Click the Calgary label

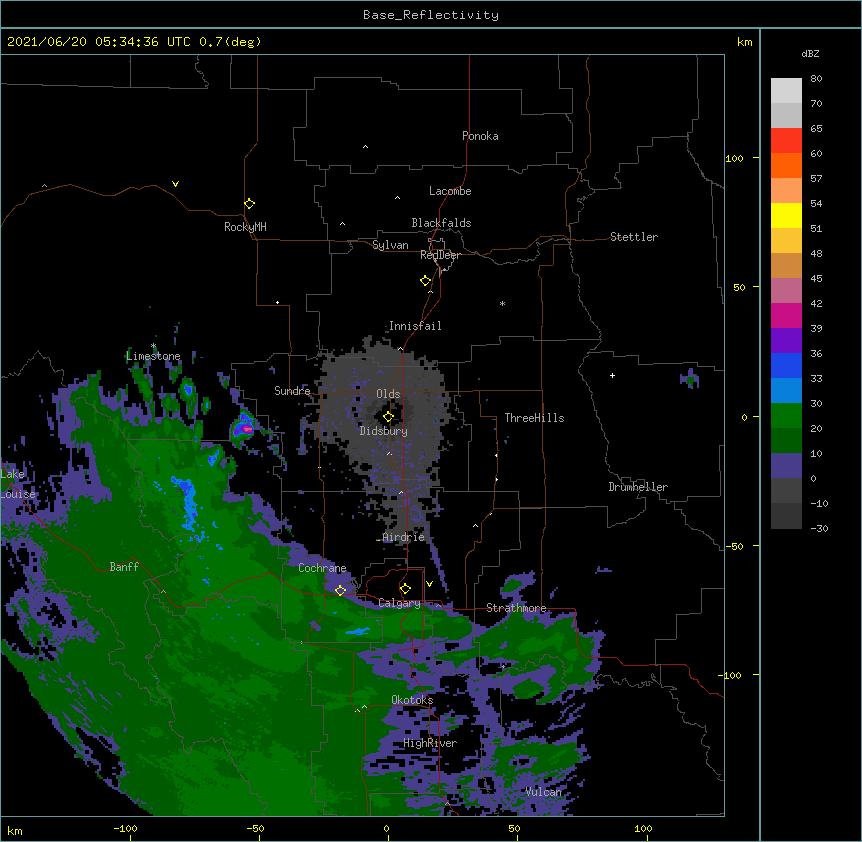click(400, 603)
